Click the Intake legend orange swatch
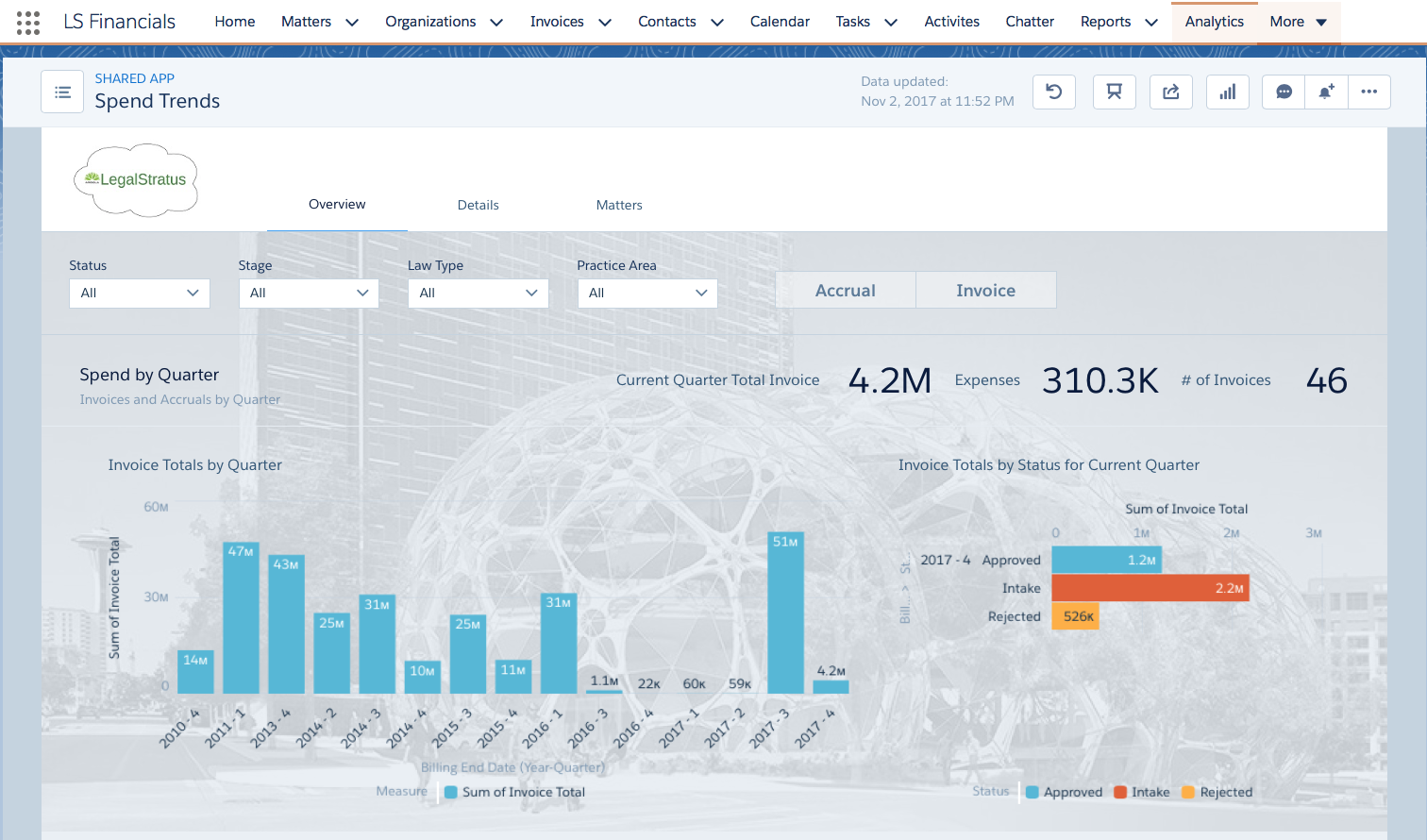The width and height of the screenshot is (1427, 840). tap(1120, 793)
